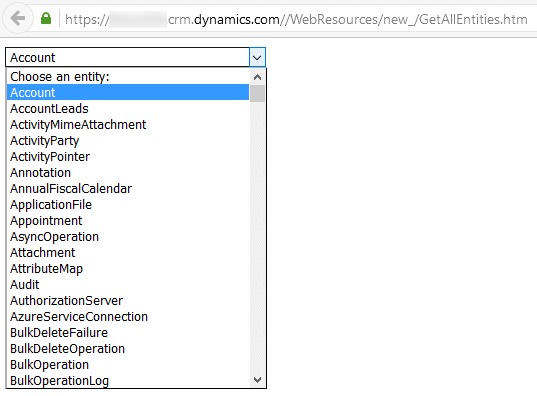Screen dimensions: 537x396
Task: Select BulkOperationLog entity option
Action: pos(128,381)
